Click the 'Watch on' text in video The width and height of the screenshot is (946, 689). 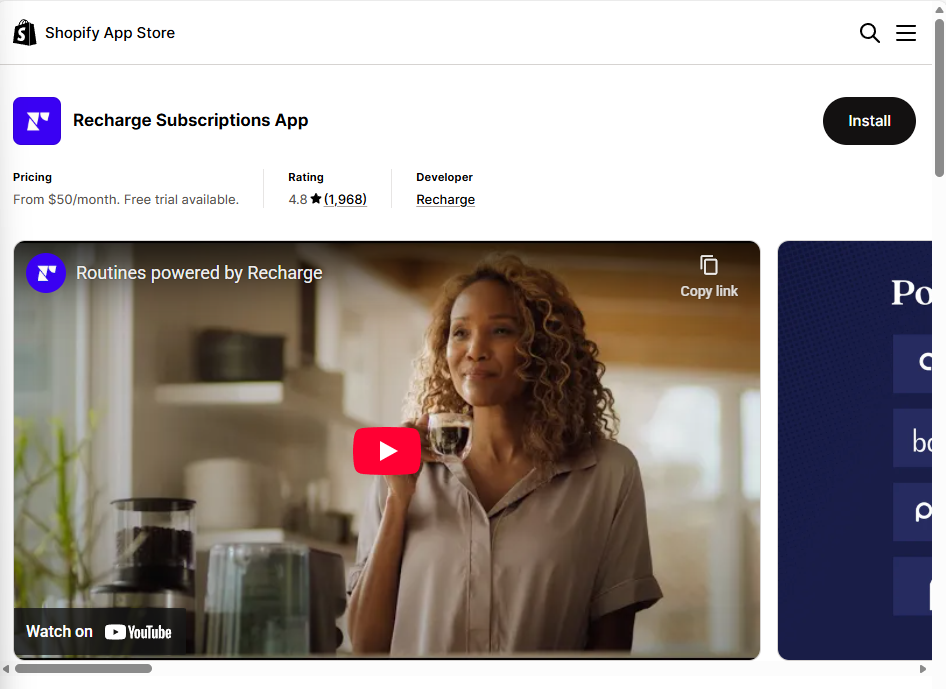pyautogui.click(x=59, y=631)
